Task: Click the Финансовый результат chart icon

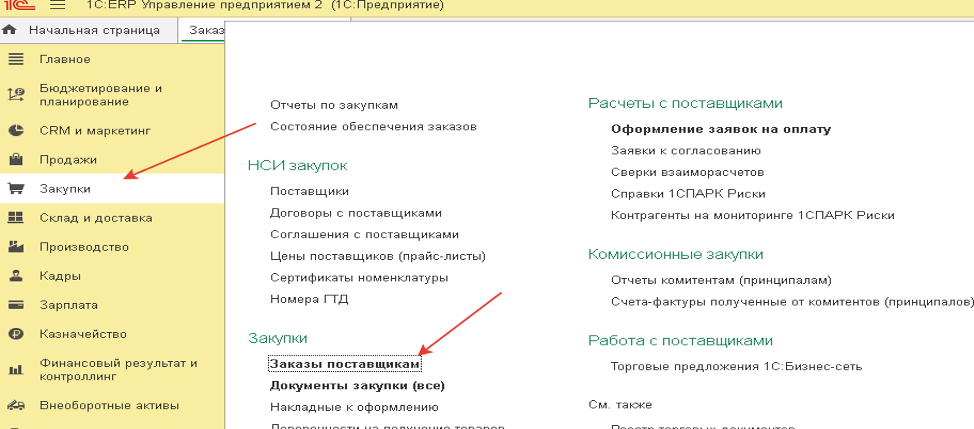Action: point(16,370)
